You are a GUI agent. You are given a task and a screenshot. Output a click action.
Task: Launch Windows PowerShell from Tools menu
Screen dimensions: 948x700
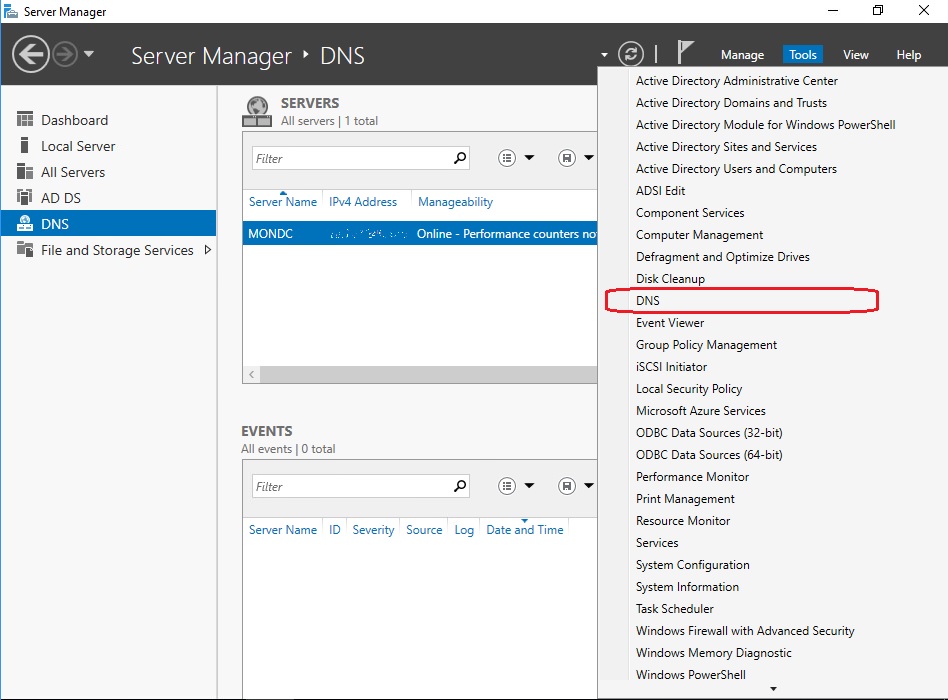pos(690,674)
